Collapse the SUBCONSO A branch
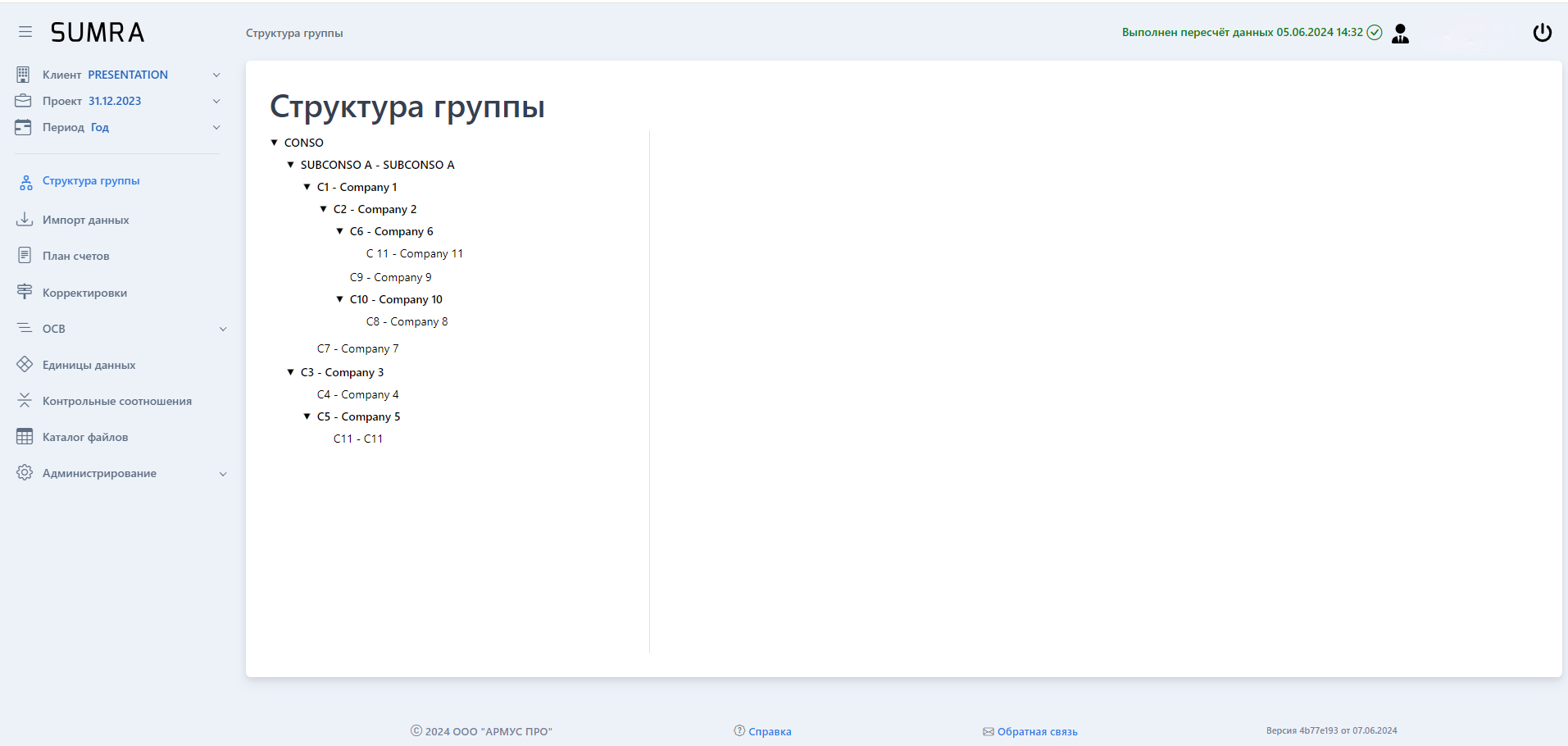 pyautogui.click(x=290, y=164)
